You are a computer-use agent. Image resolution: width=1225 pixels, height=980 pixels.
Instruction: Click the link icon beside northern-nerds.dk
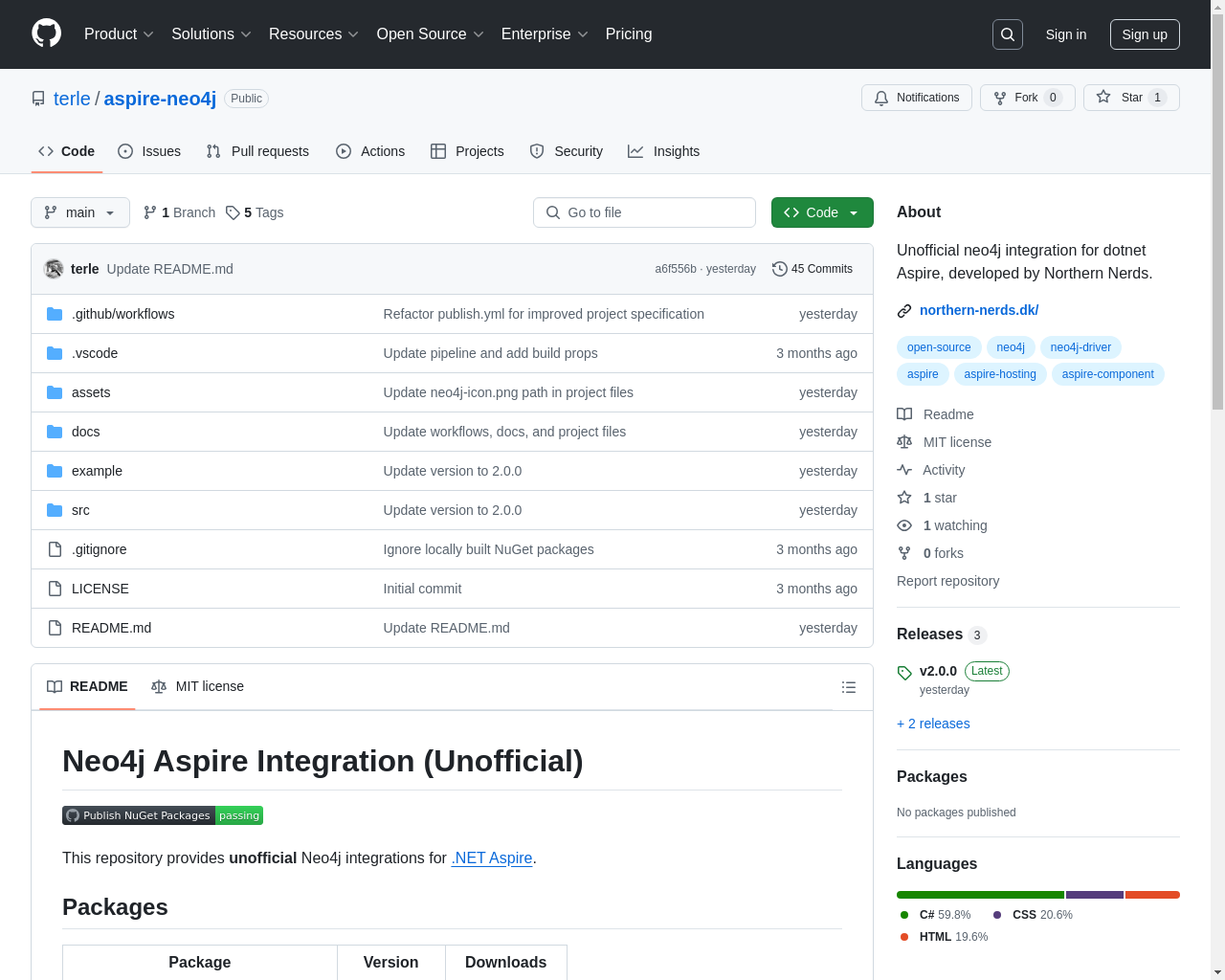[x=904, y=311]
